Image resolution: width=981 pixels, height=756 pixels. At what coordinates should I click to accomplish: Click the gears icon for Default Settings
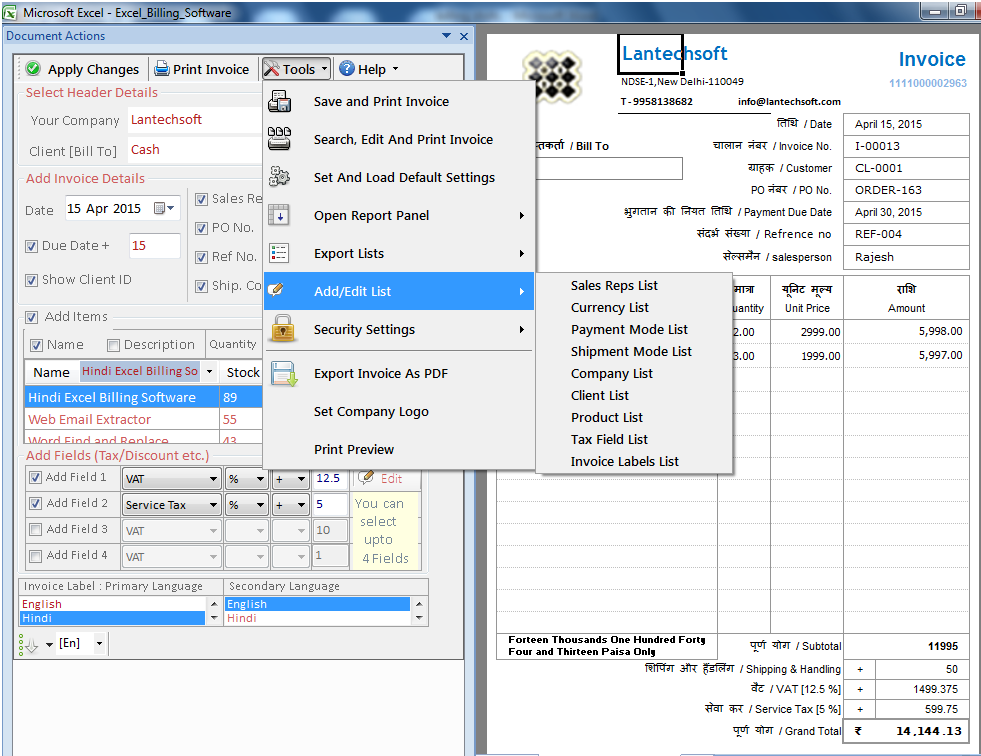click(279, 177)
